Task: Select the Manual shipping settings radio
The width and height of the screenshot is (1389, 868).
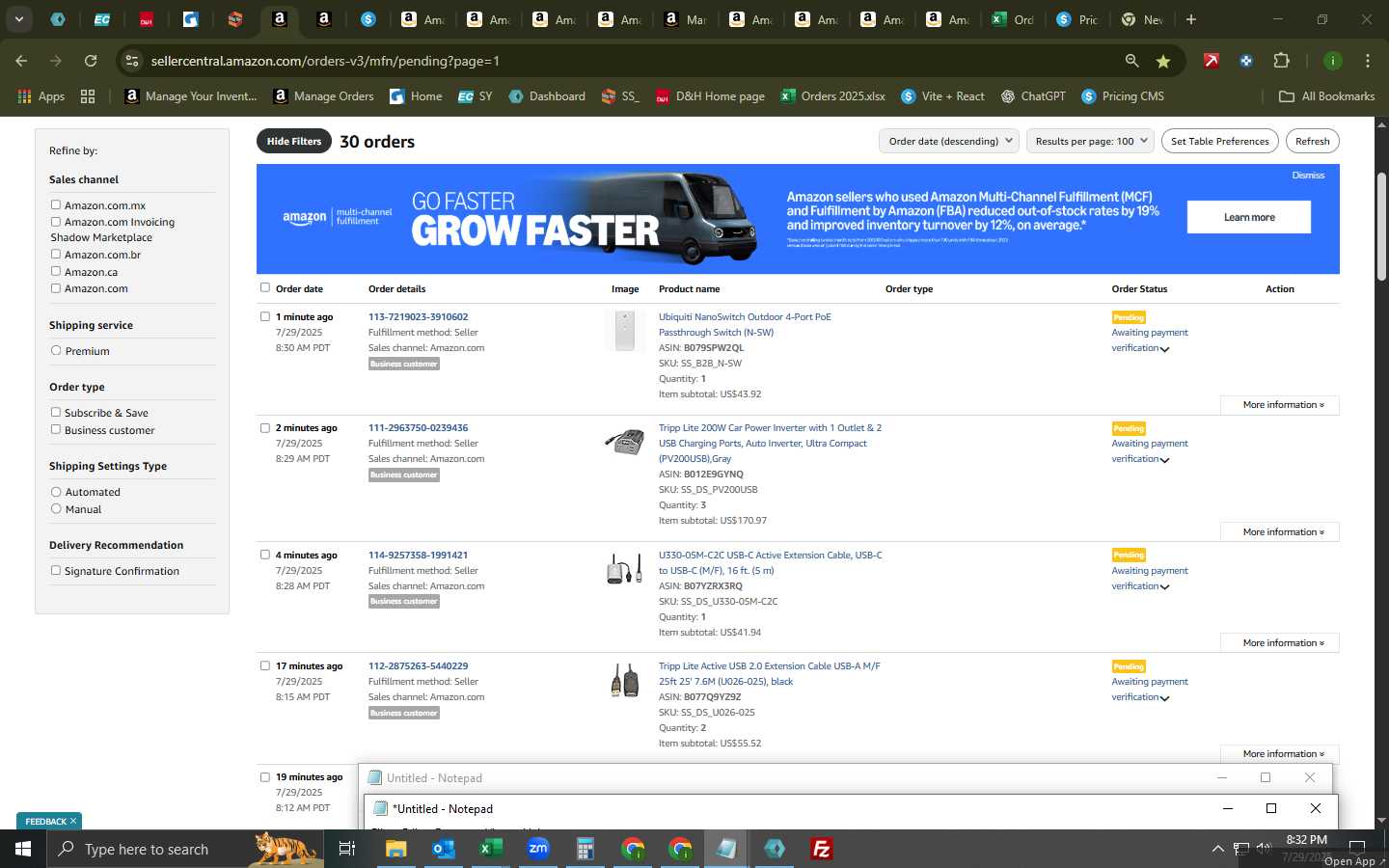Action: tap(56, 508)
